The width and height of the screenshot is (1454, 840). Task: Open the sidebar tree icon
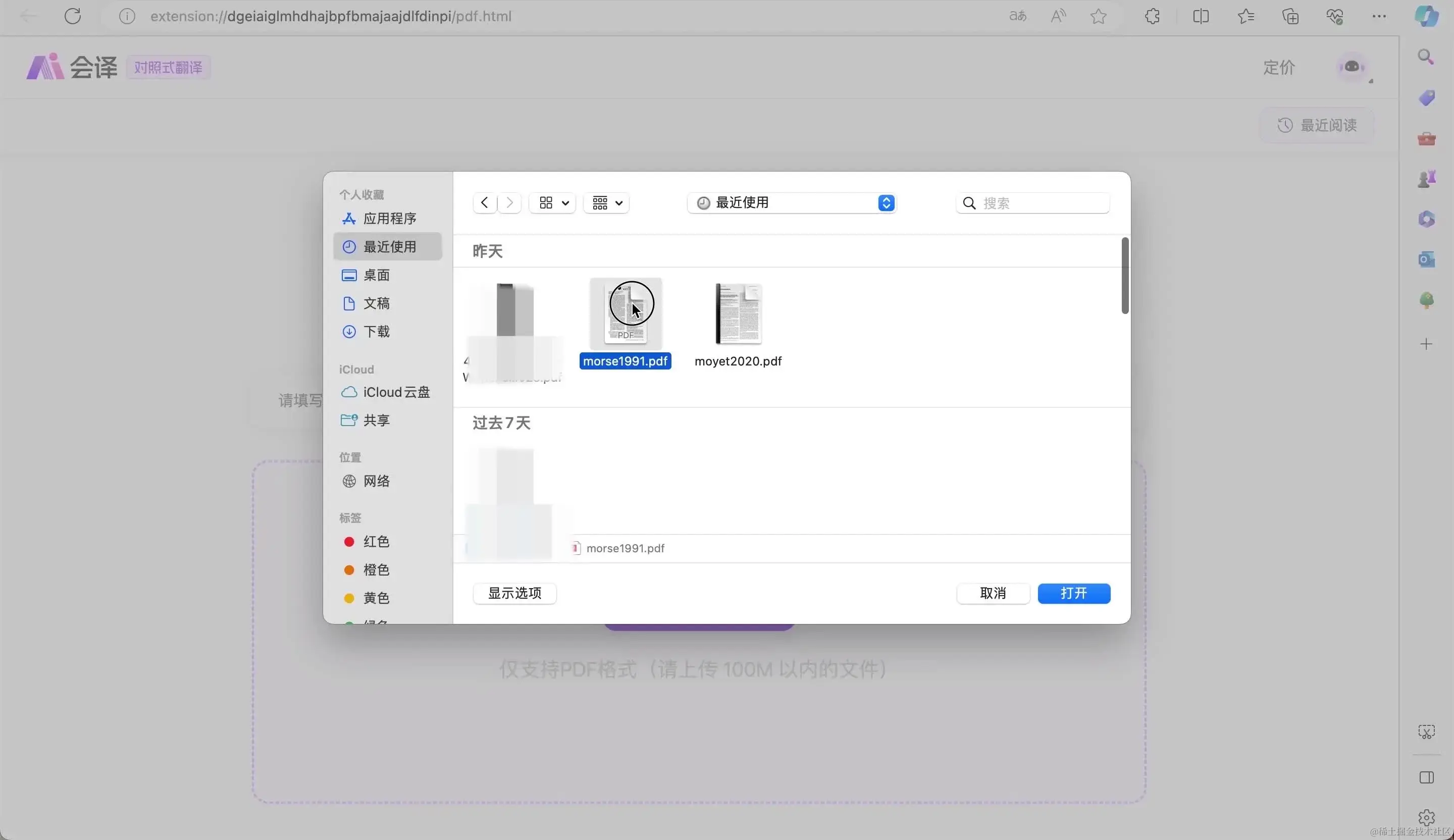tap(1426, 300)
